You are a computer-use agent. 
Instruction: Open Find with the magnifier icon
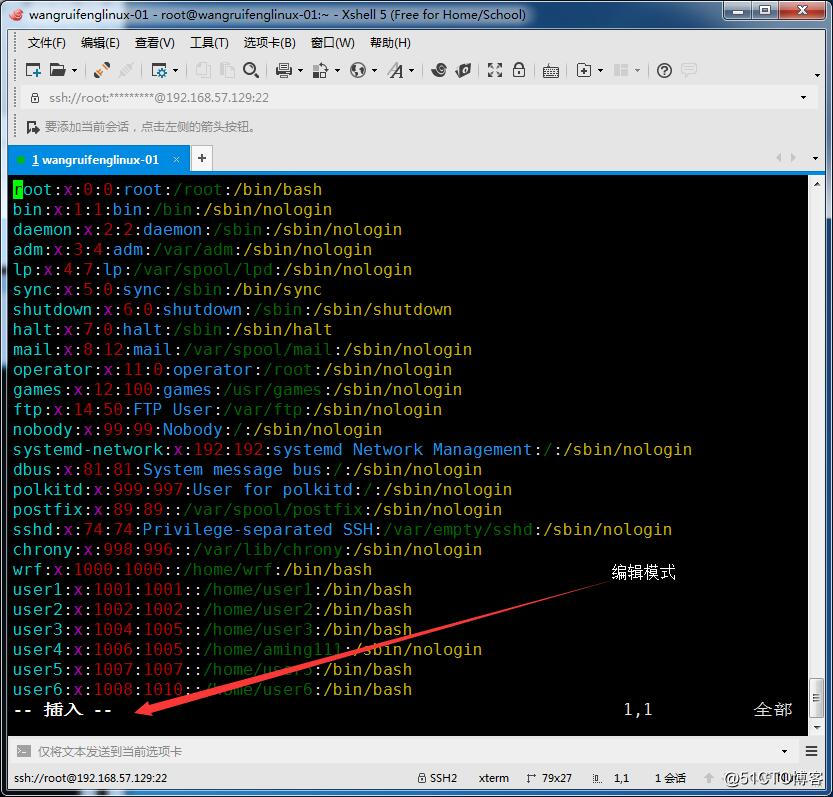[251, 70]
